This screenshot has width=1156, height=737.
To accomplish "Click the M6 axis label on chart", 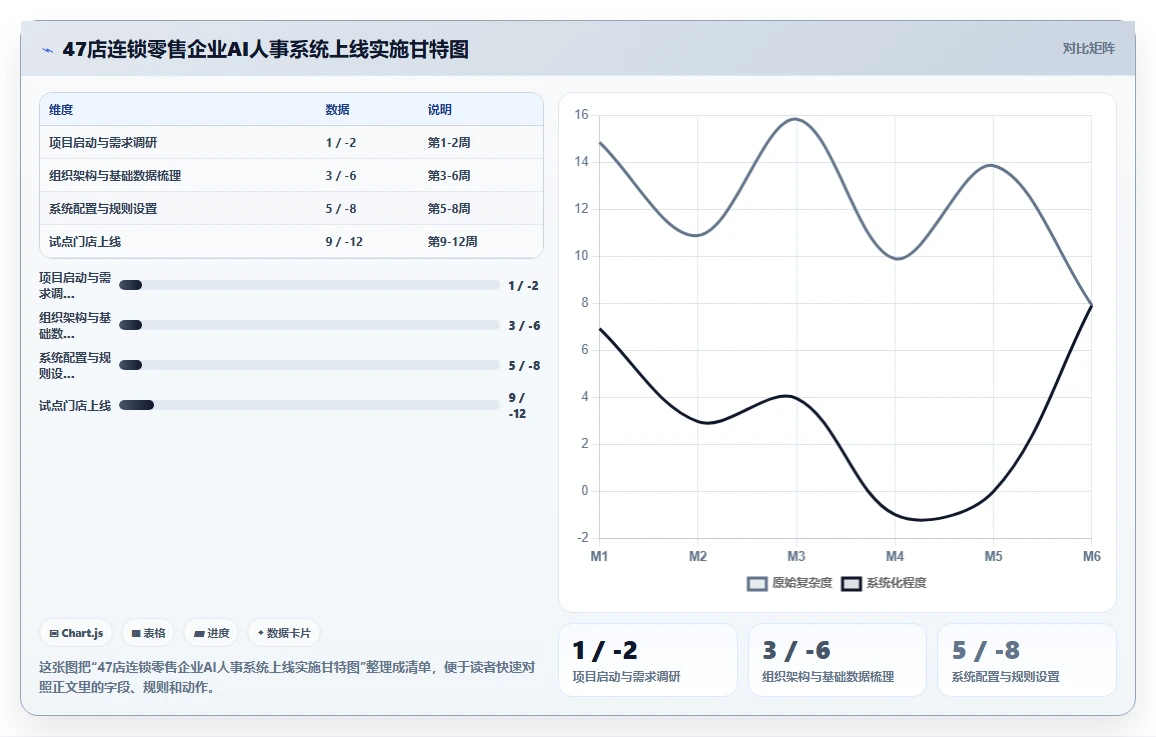I will pyautogui.click(x=1092, y=556).
